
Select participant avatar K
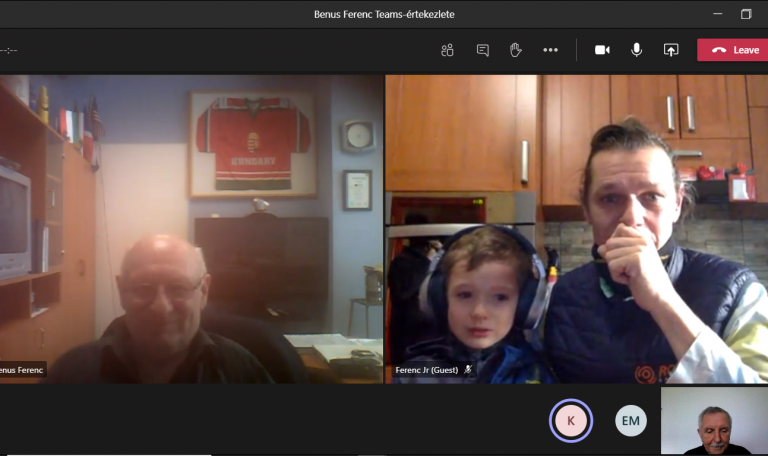[571, 421]
